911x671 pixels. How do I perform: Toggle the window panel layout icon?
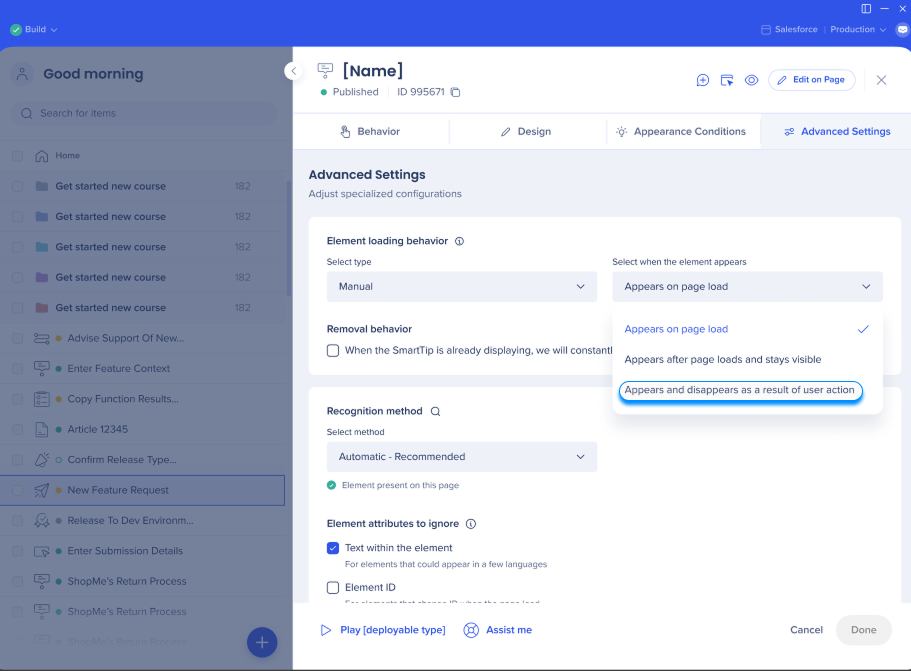coord(866,9)
